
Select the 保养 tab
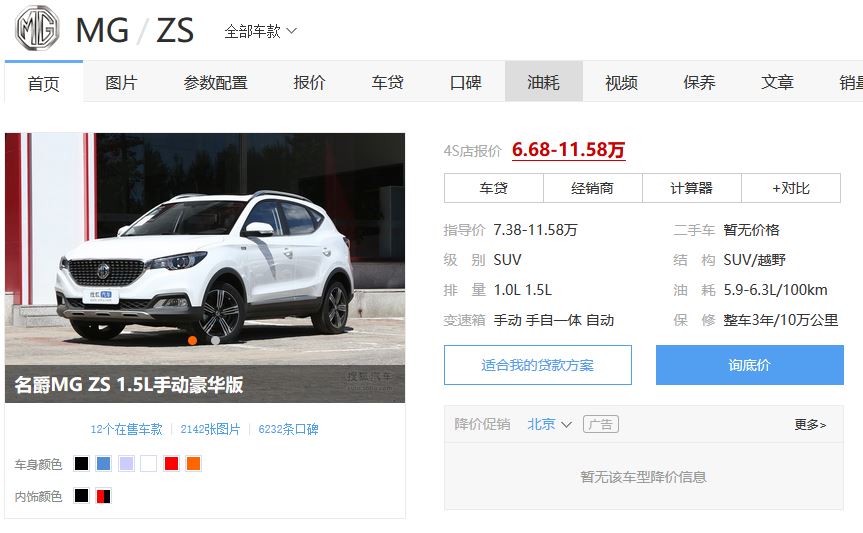(x=700, y=83)
